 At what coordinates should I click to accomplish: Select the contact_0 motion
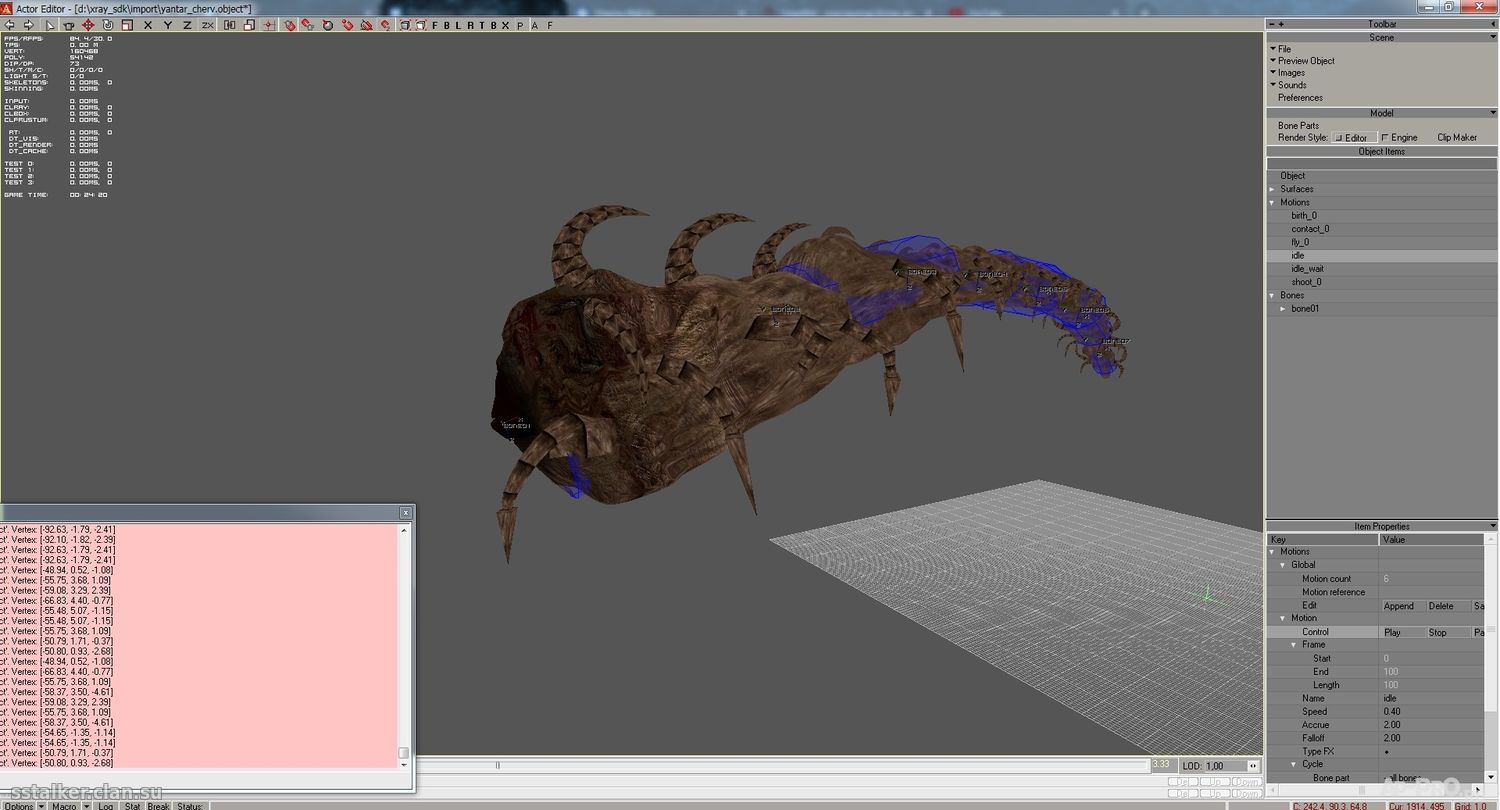pos(1310,229)
